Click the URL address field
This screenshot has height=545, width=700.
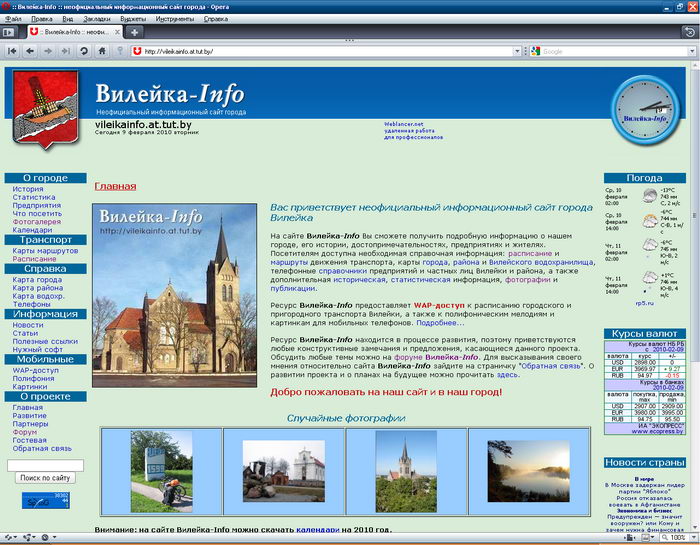pos(328,51)
